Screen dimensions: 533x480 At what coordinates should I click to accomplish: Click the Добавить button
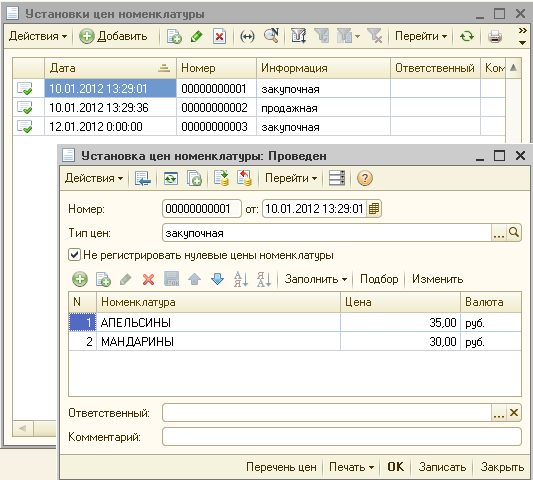click(113, 36)
